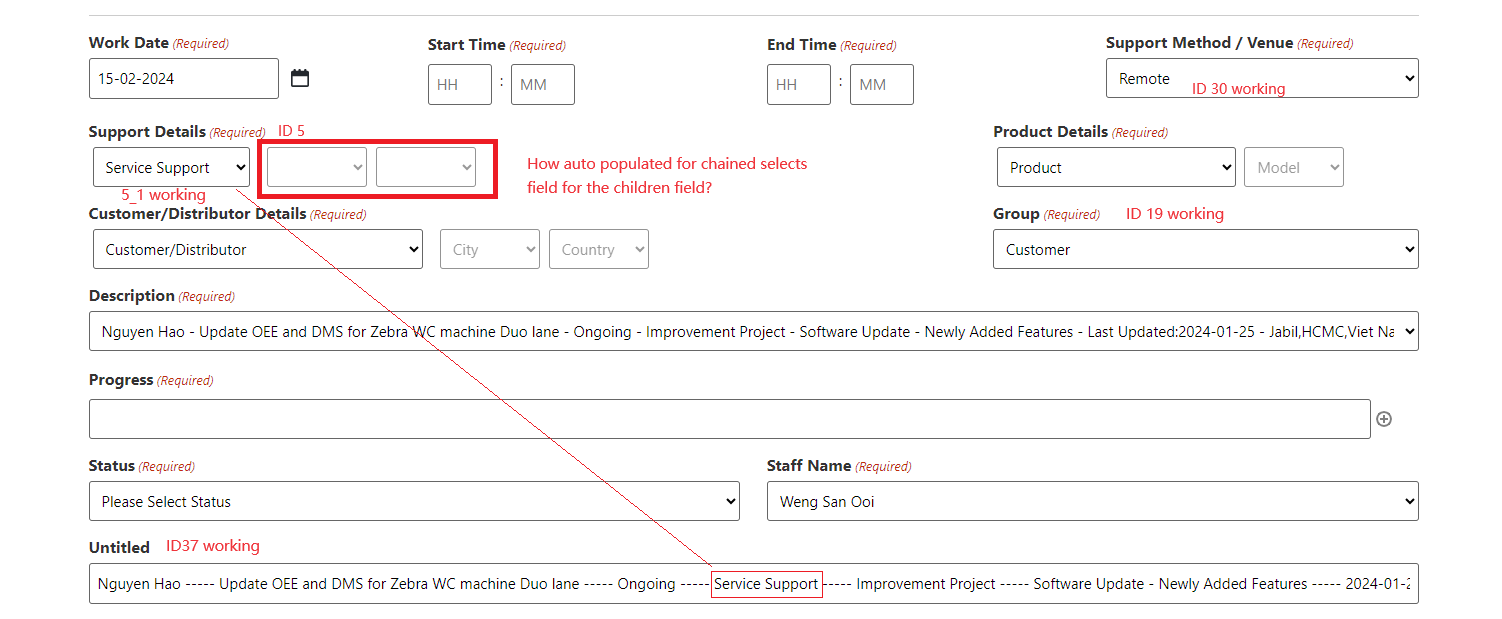Open the Description dropdown

coord(754,331)
